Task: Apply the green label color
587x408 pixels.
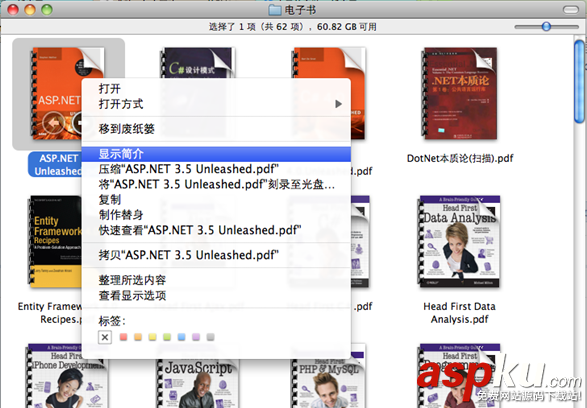Action: coord(167,337)
